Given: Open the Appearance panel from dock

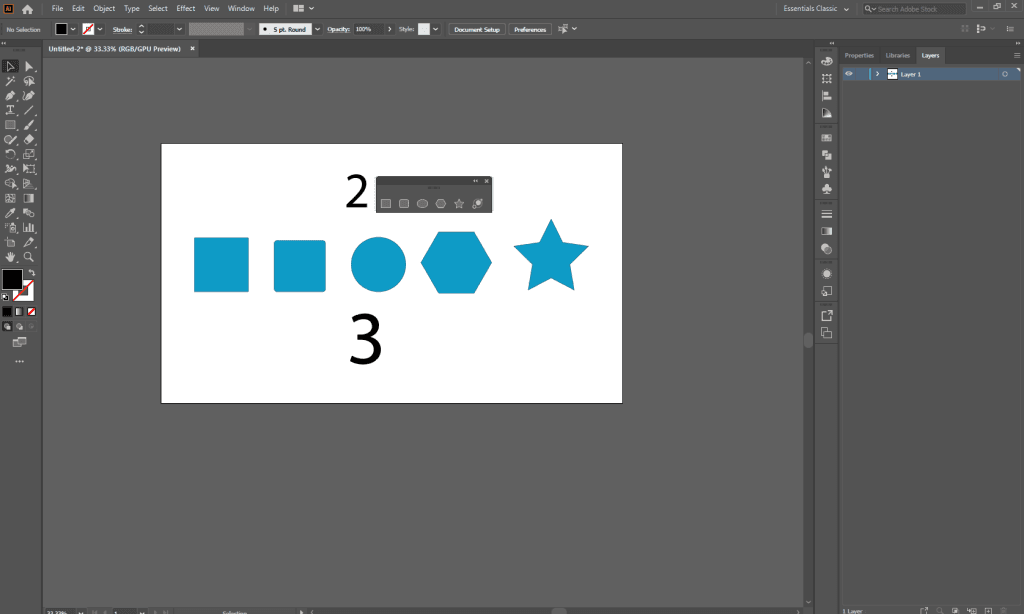Looking at the screenshot, I should pyautogui.click(x=827, y=274).
